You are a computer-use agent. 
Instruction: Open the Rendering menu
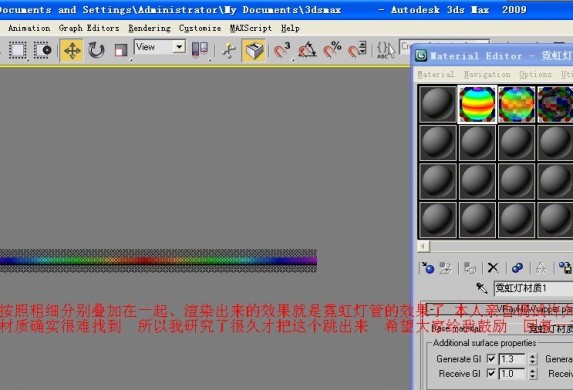pos(149,28)
